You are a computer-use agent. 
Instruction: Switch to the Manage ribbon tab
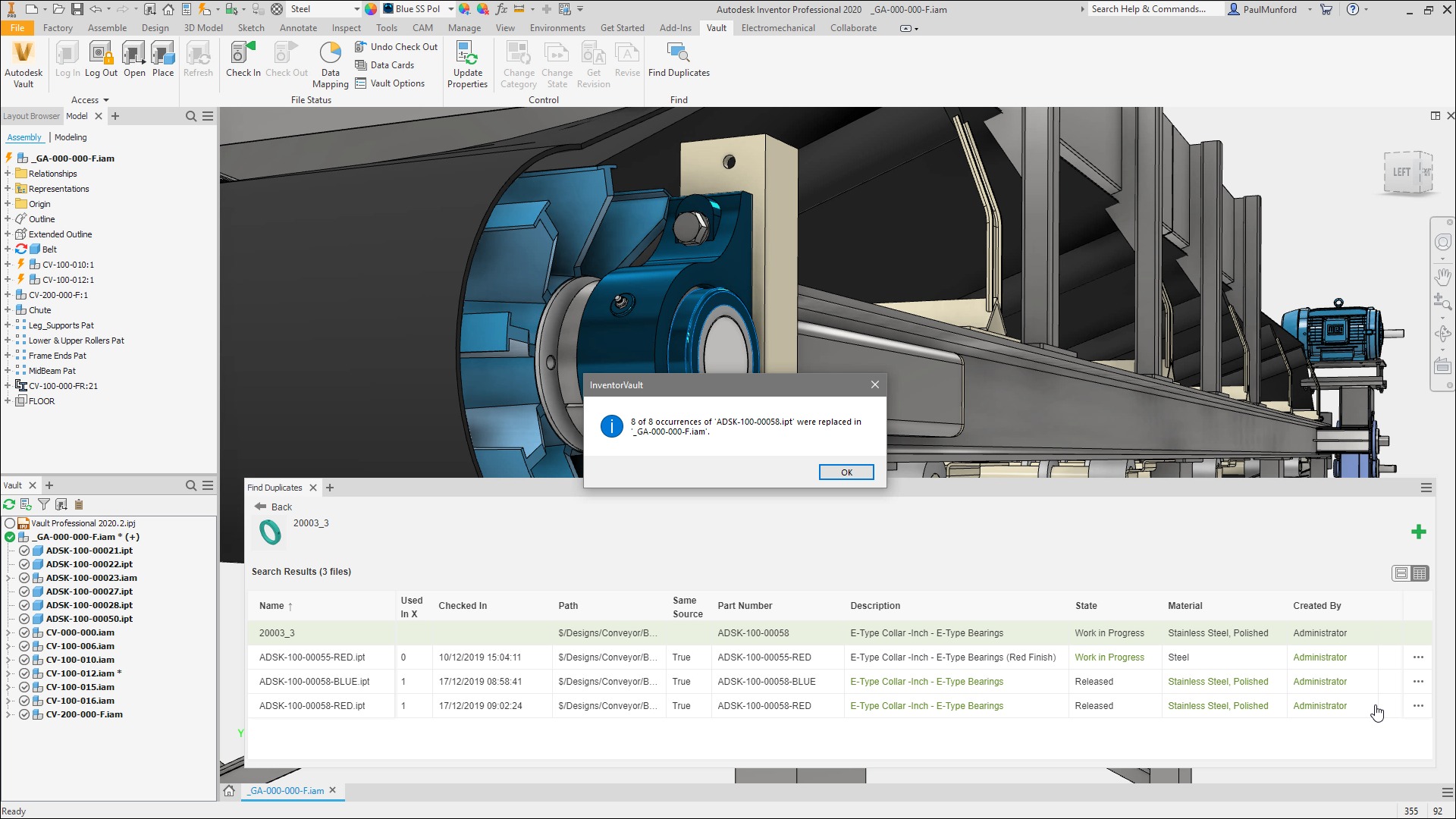point(464,28)
